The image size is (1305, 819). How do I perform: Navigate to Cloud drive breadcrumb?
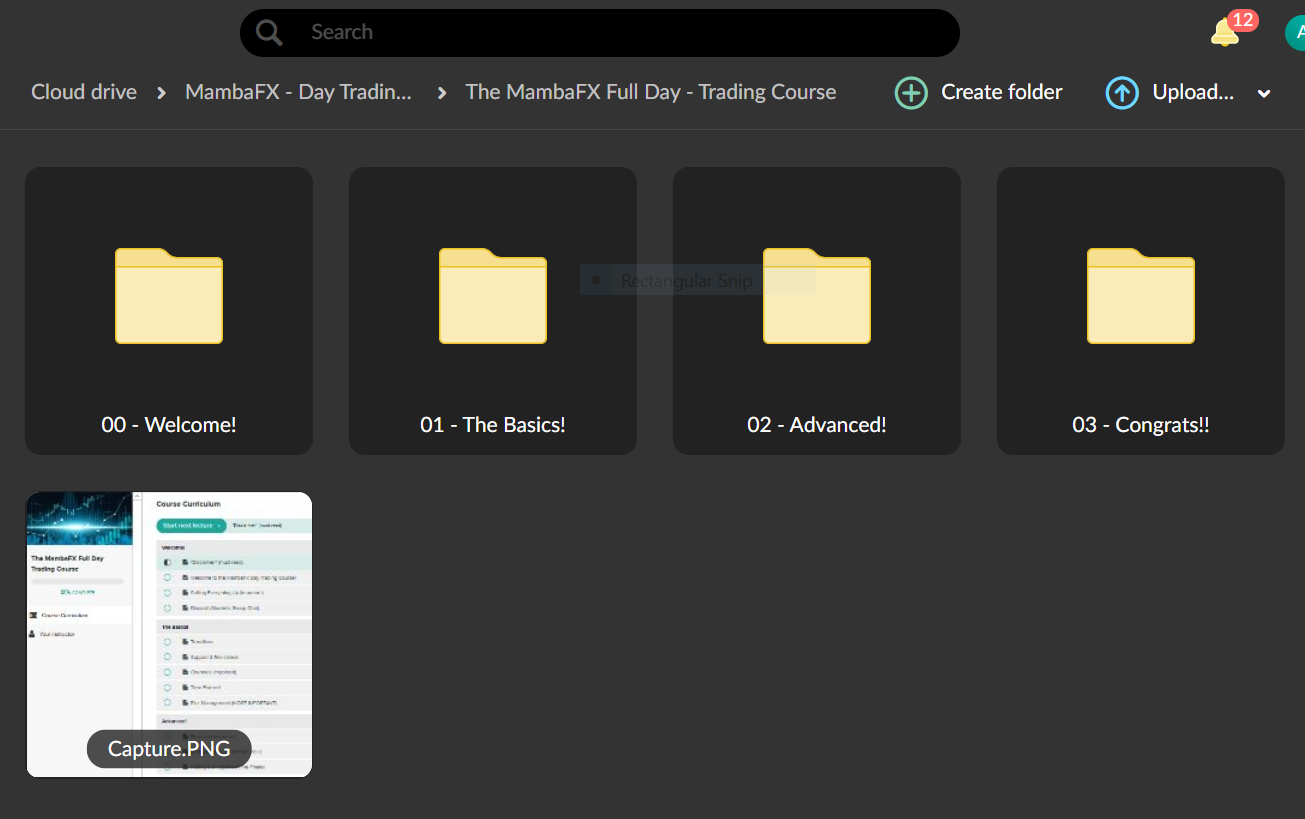coord(84,92)
